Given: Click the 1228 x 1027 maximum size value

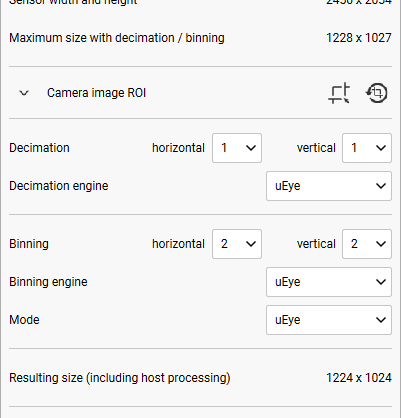Looking at the screenshot, I should click(x=359, y=38).
